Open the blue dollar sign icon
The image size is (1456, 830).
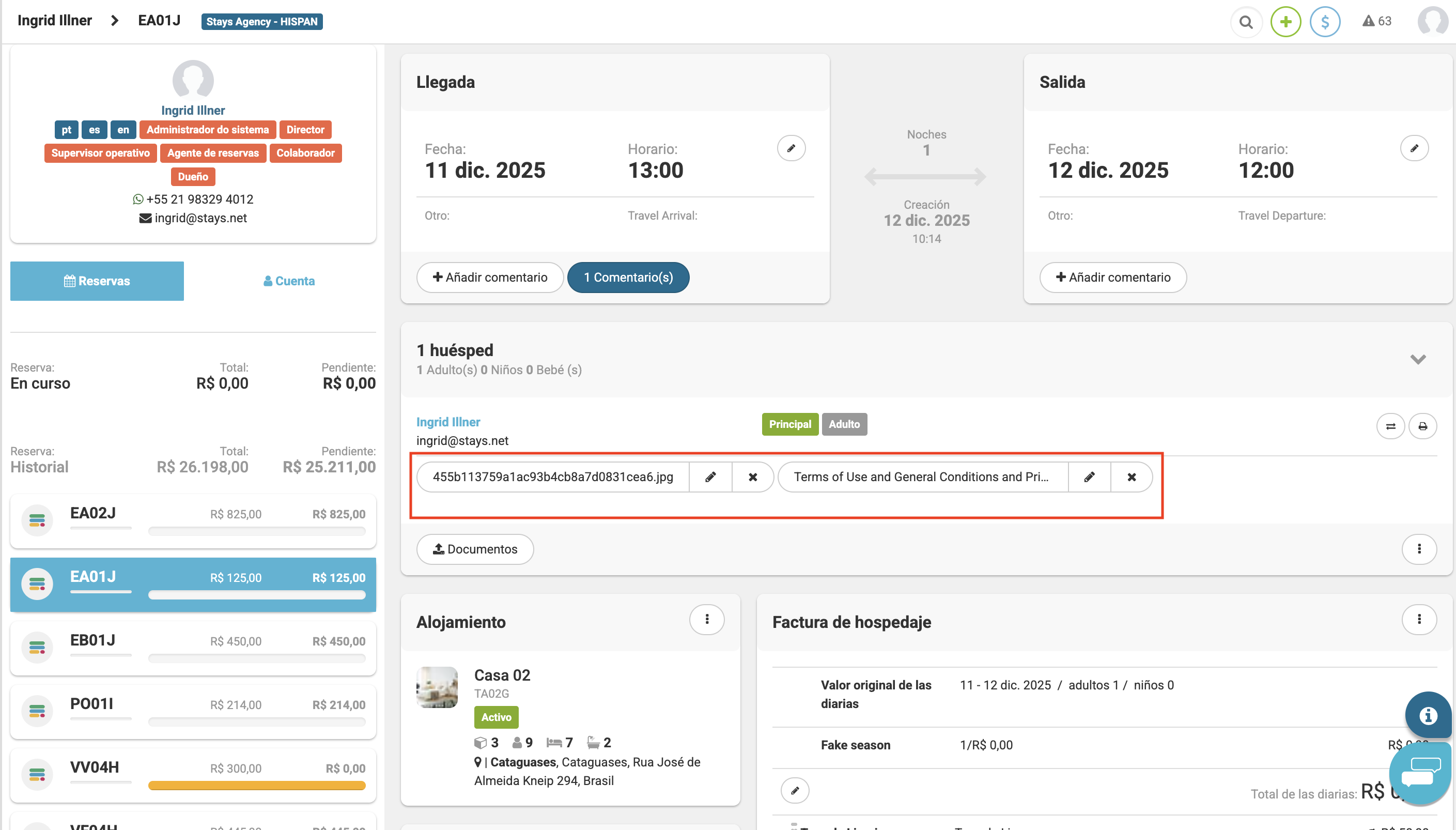click(x=1324, y=22)
